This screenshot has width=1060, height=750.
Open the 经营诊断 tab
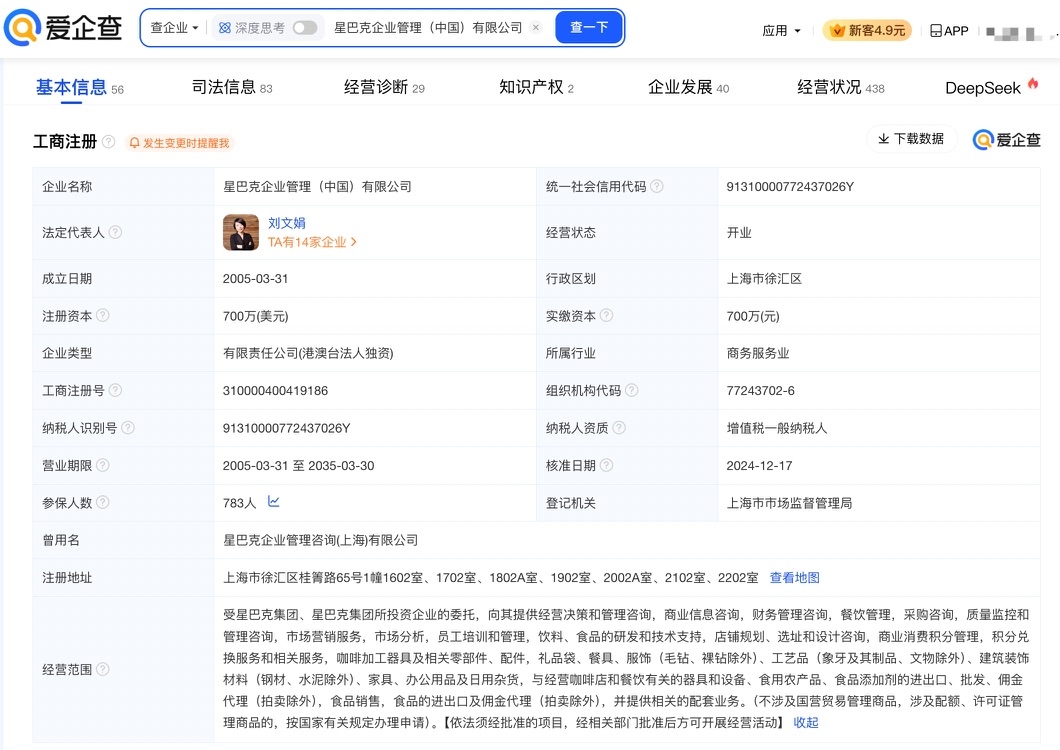[384, 88]
